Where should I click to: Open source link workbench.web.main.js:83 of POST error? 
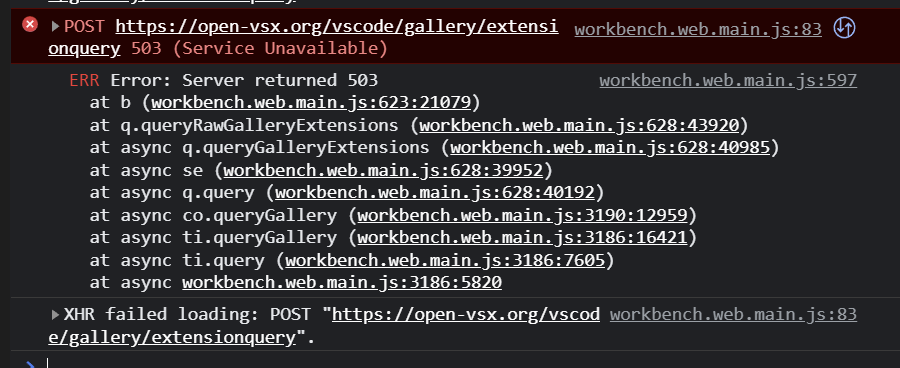tap(698, 29)
